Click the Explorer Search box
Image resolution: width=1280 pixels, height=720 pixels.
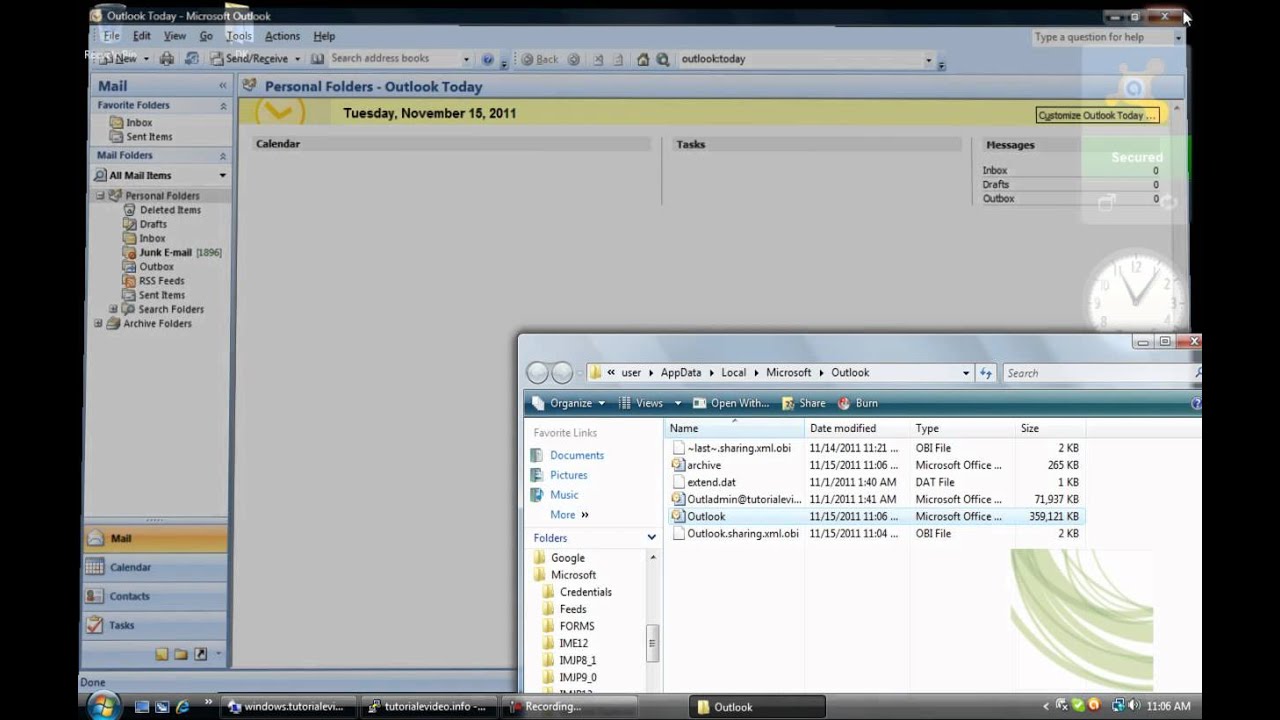1100,373
